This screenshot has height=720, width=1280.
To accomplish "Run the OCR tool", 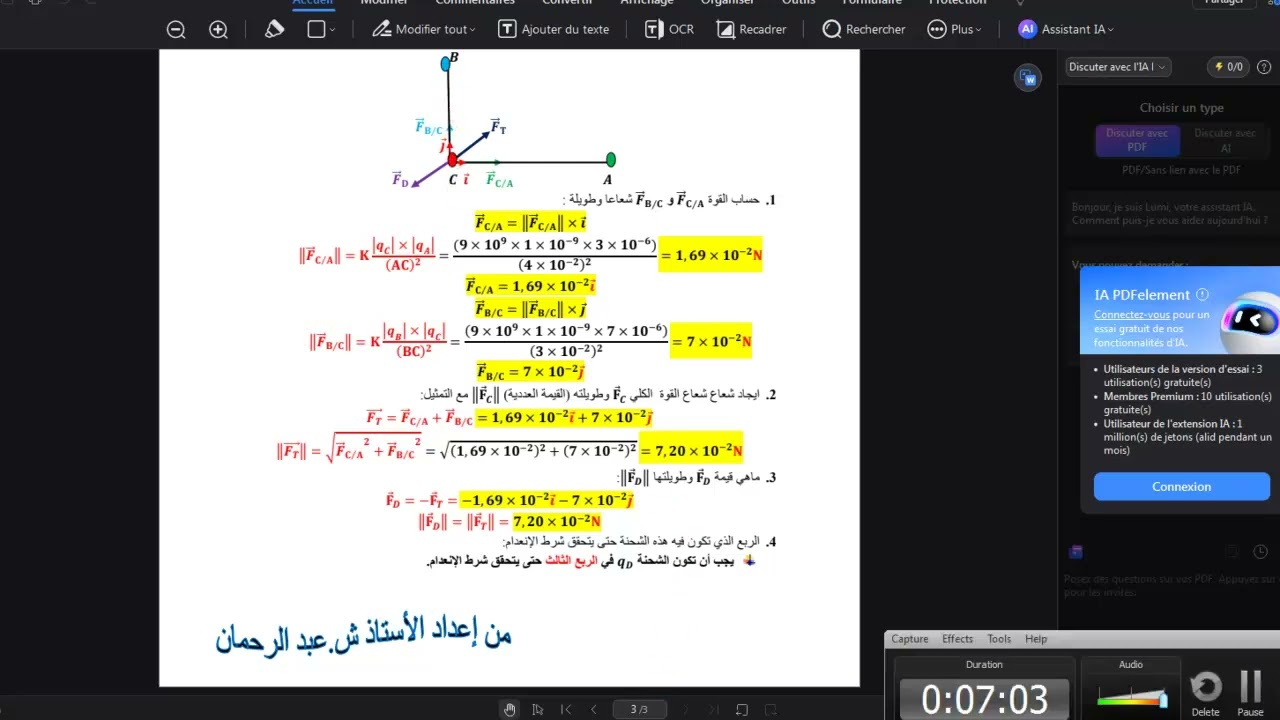I will click(x=669, y=29).
